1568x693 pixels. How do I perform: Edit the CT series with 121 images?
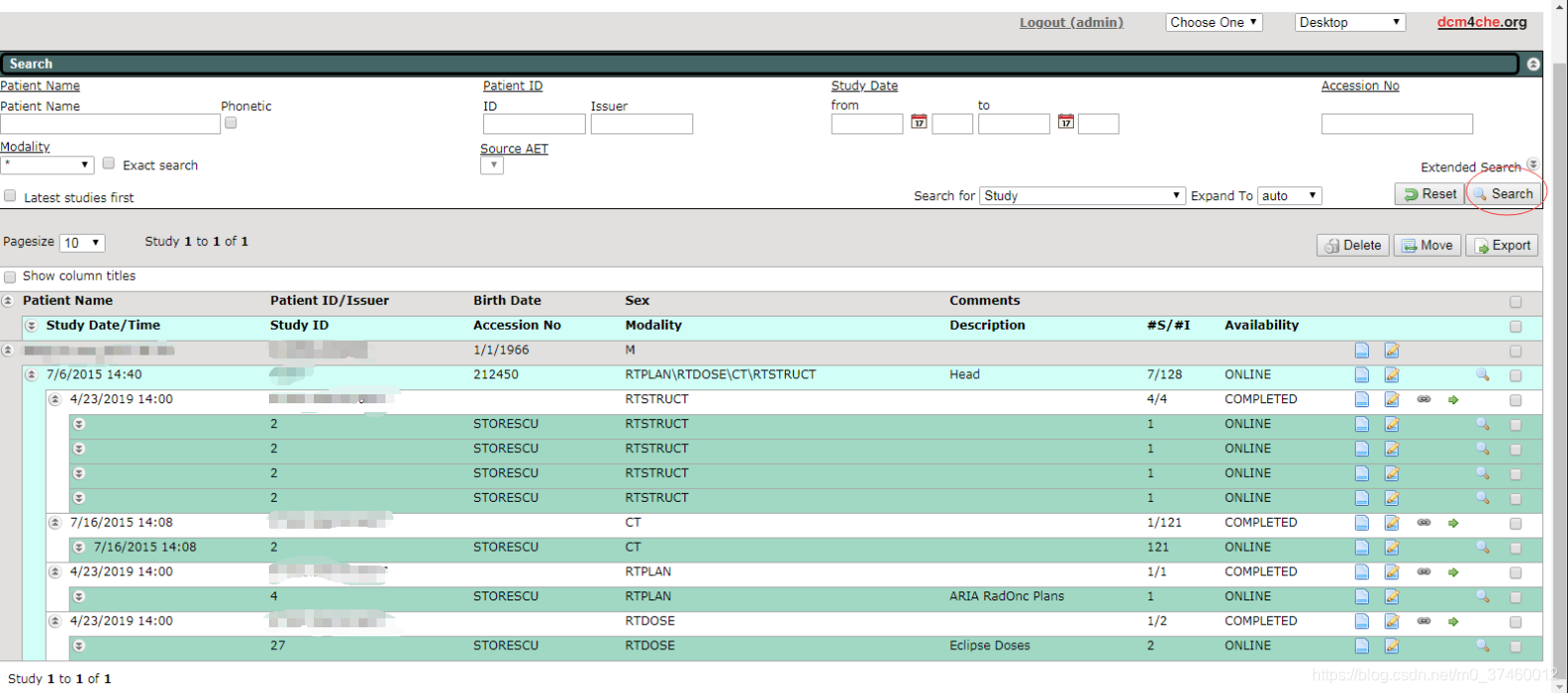[1392, 548]
